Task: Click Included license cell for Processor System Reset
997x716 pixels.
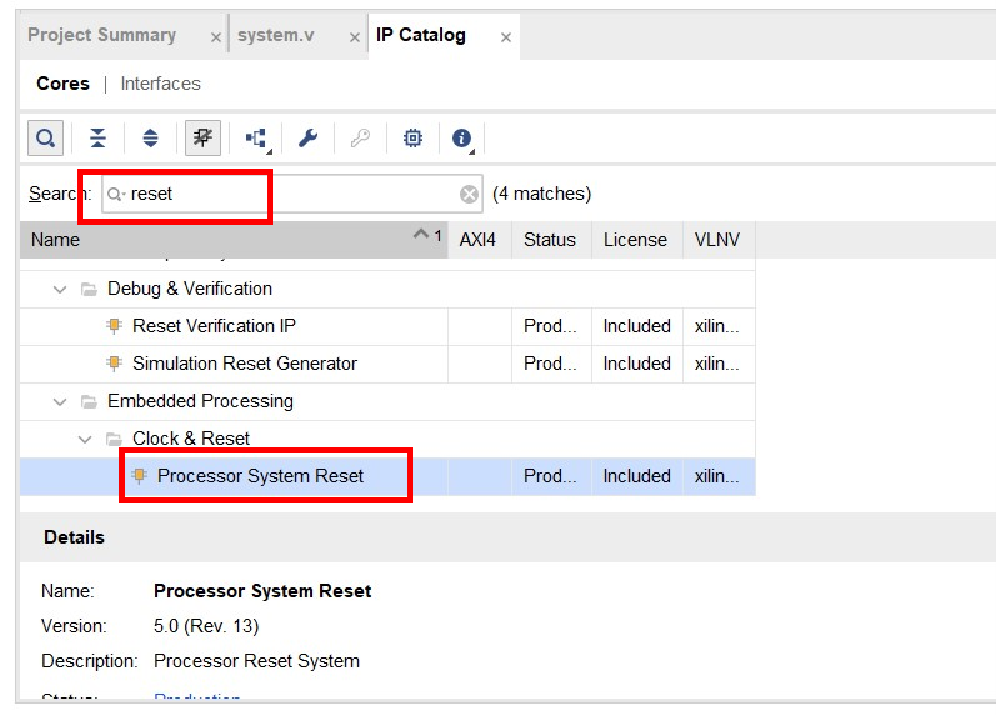Action: (636, 476)
